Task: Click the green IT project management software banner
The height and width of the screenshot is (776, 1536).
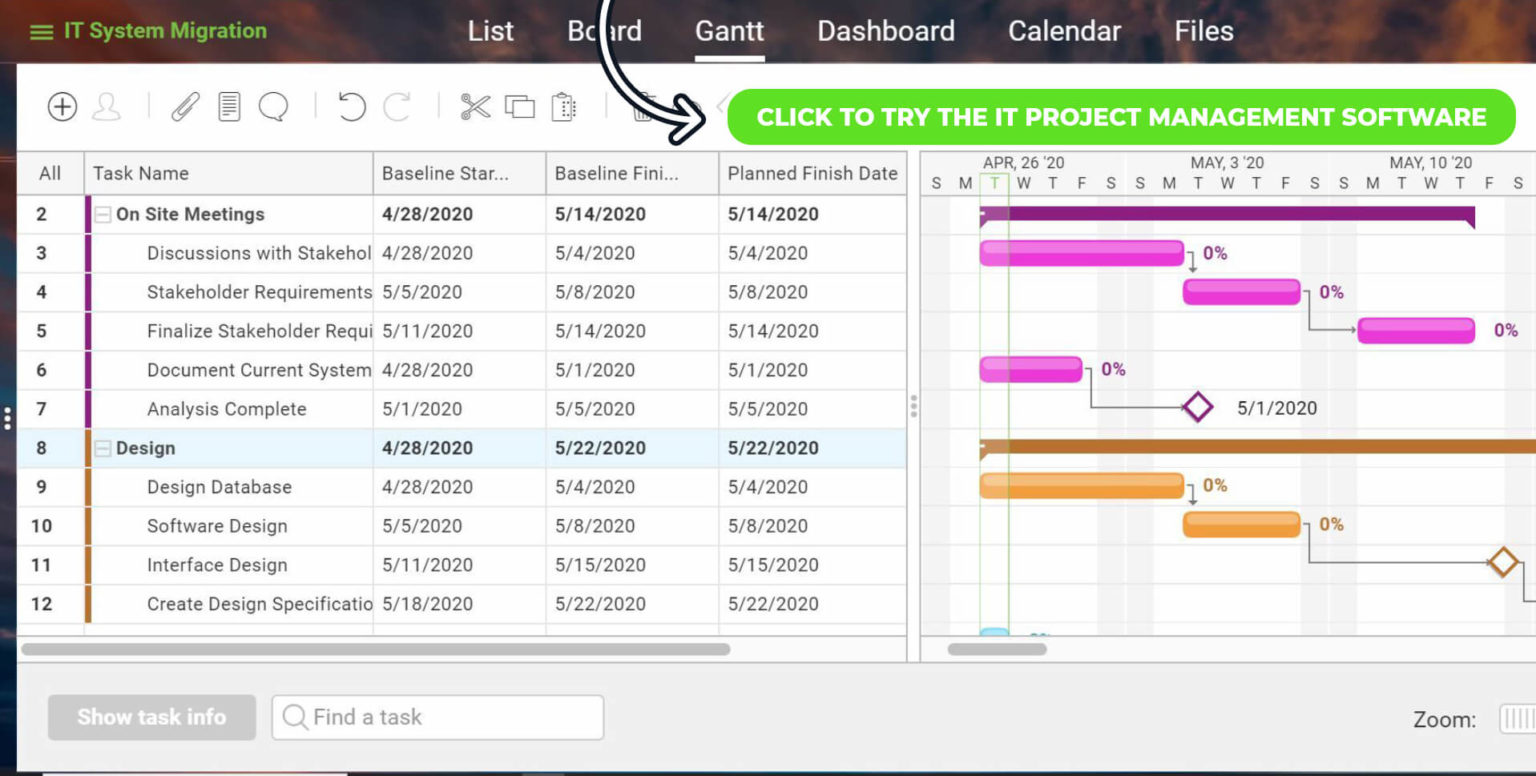Action: (1121, 117)
